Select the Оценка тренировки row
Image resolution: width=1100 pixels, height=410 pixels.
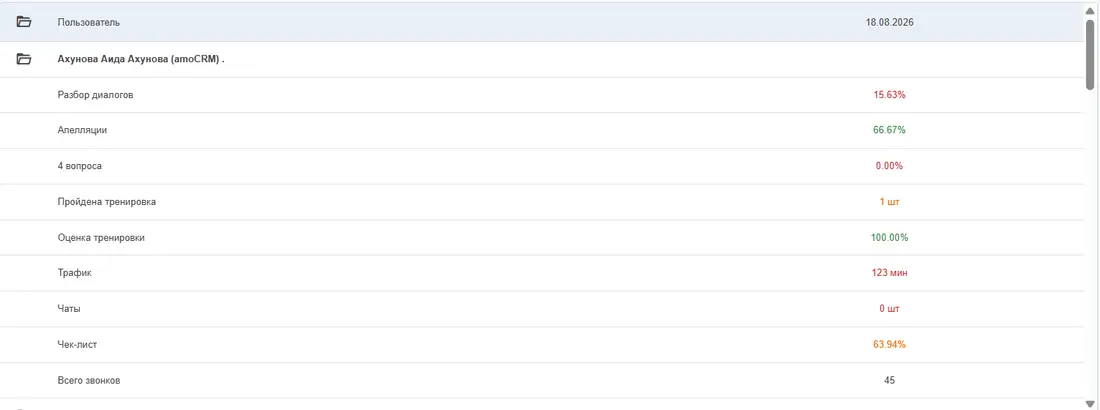[x=542, y=238]
